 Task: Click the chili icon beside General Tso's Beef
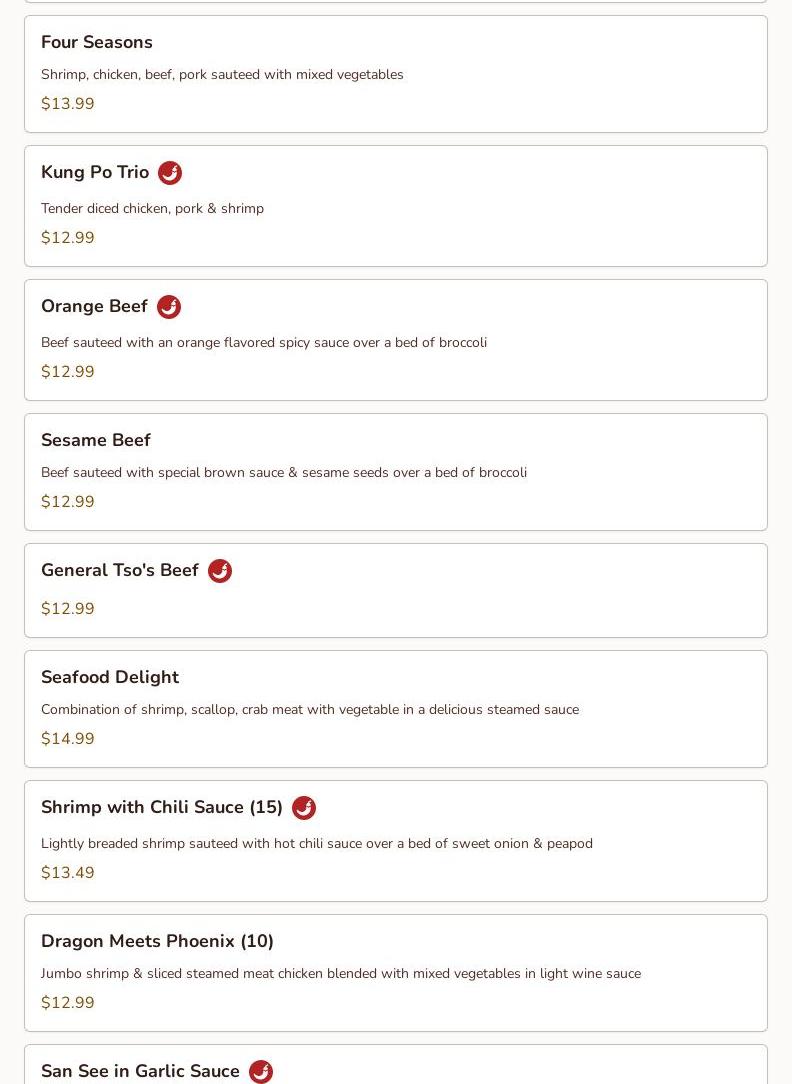[x=220, y=571]
